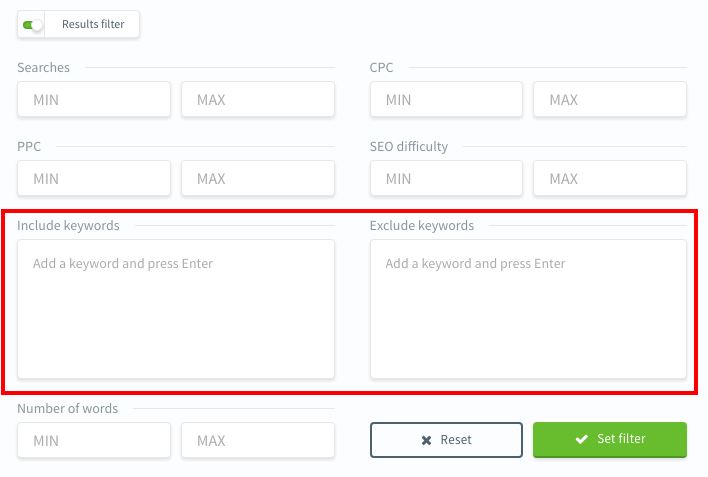Focus the SEO difficulty MIN field
Screen dimensions: 708x477
446,178
